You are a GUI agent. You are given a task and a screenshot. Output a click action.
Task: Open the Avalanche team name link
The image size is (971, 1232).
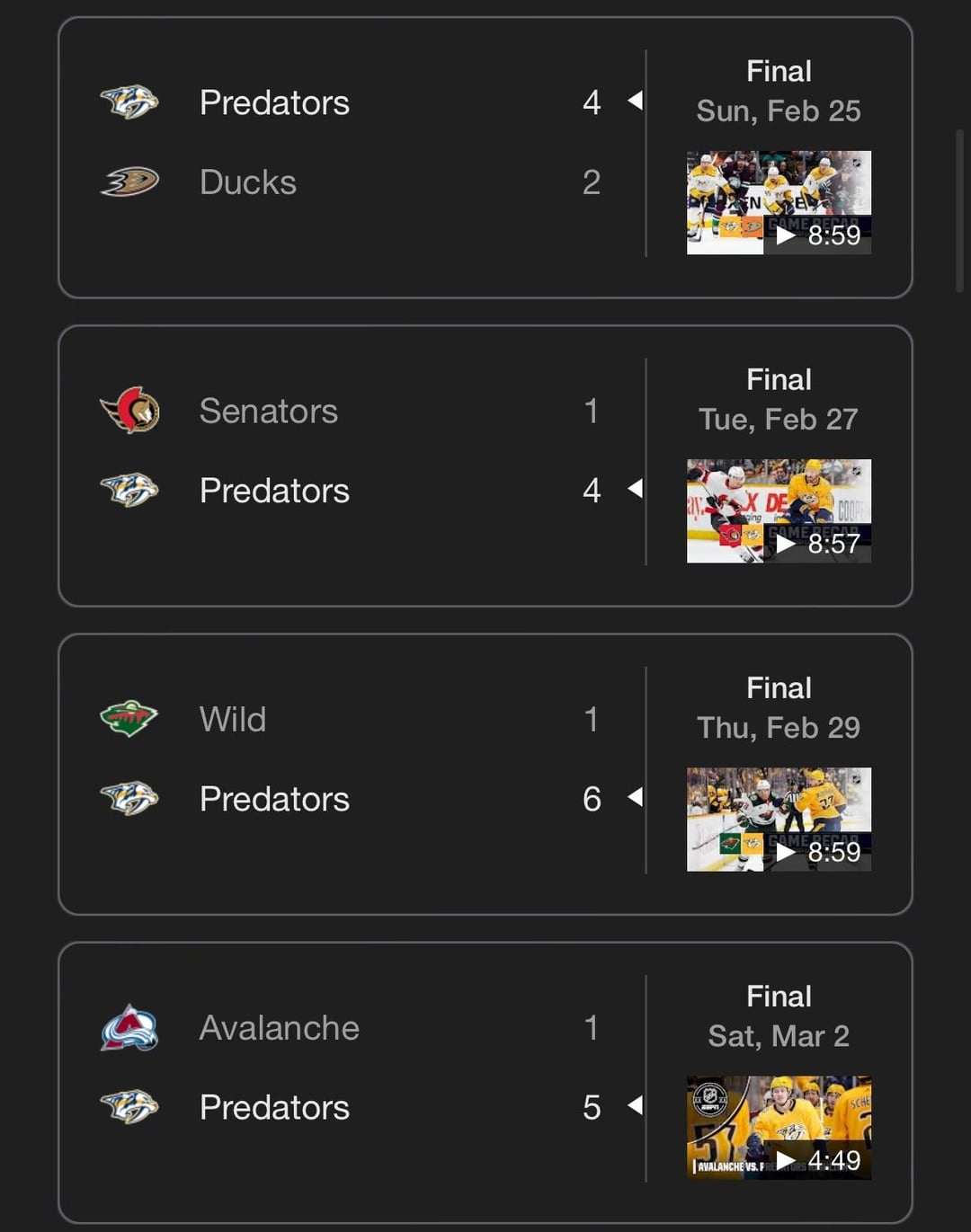point(280,1028)
